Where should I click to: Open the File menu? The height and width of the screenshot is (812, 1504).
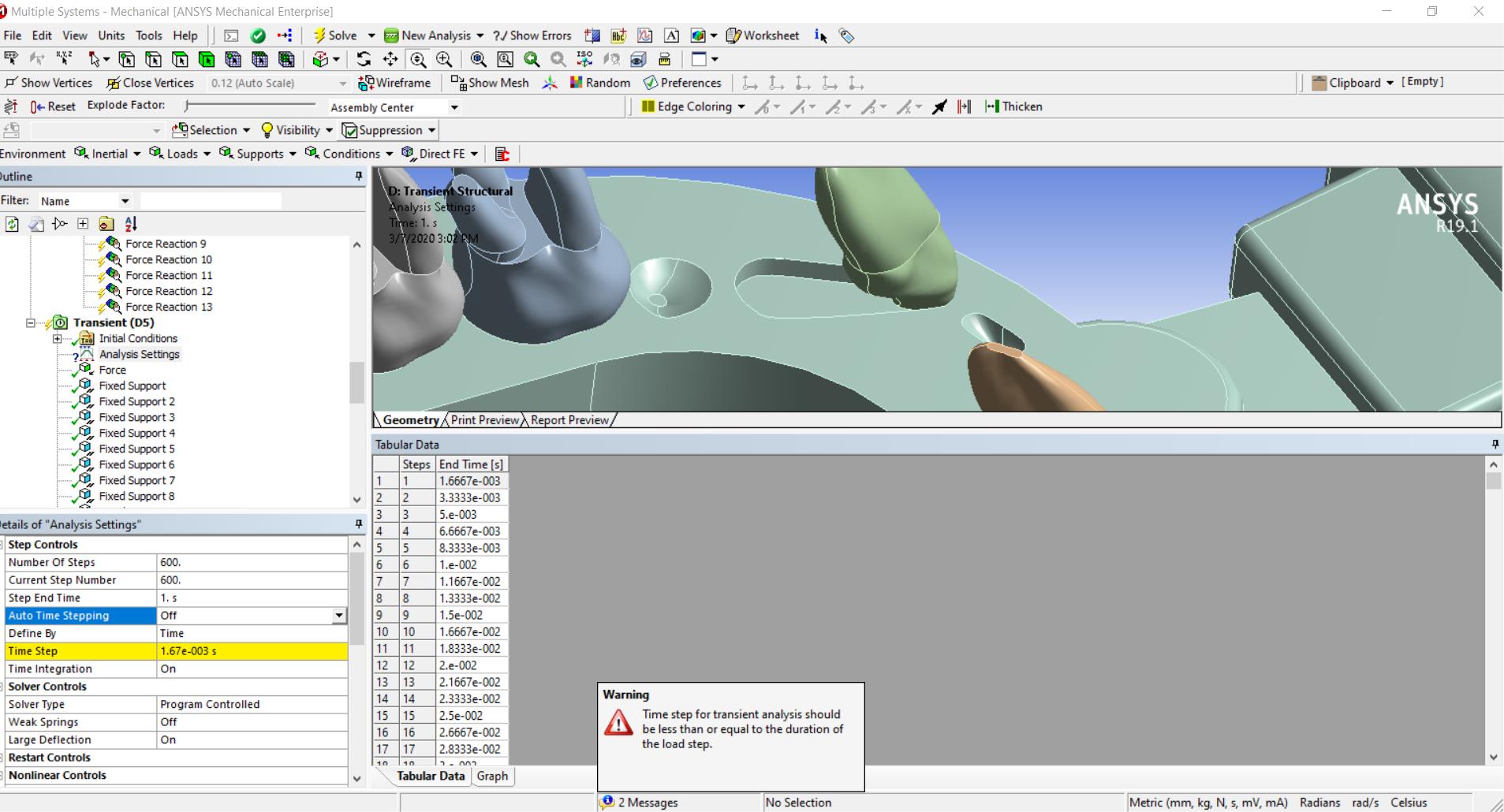(13, 35)
